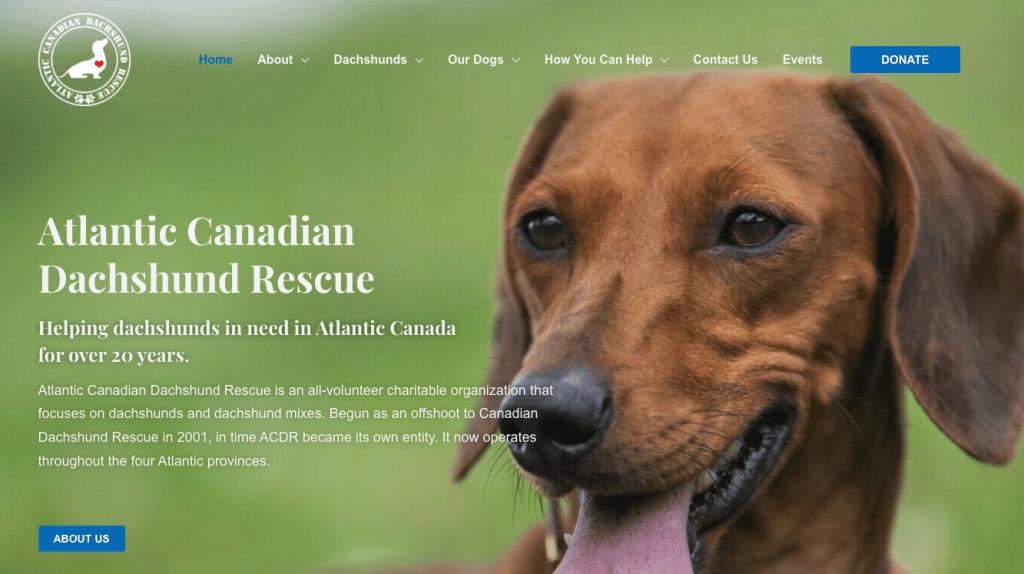1024x574 pixels.
Task: Click the 'Helping dachshunds in need' subheading
Action: (x=247, y=341)
